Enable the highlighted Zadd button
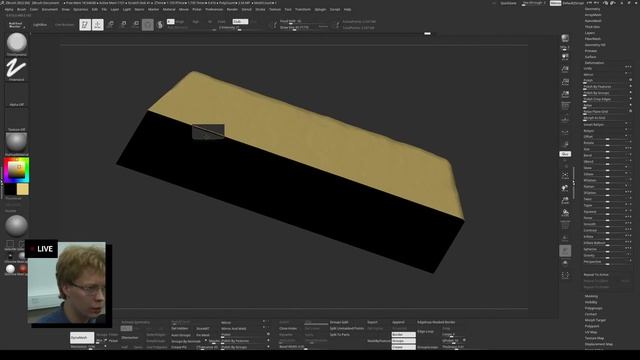This screenshot has width=640, height=360. pos(240,22)
